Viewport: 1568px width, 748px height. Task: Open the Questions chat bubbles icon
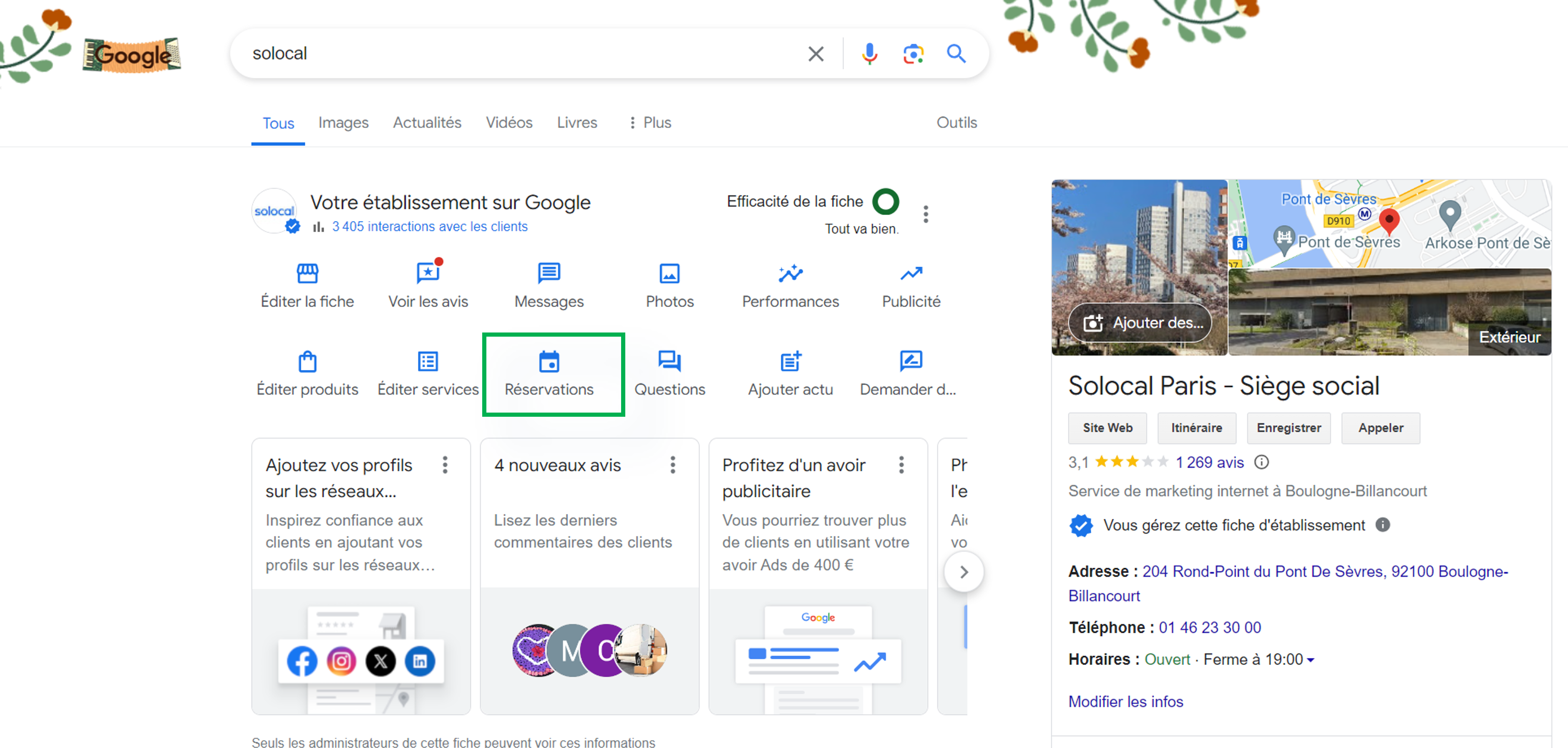(669, 362)
